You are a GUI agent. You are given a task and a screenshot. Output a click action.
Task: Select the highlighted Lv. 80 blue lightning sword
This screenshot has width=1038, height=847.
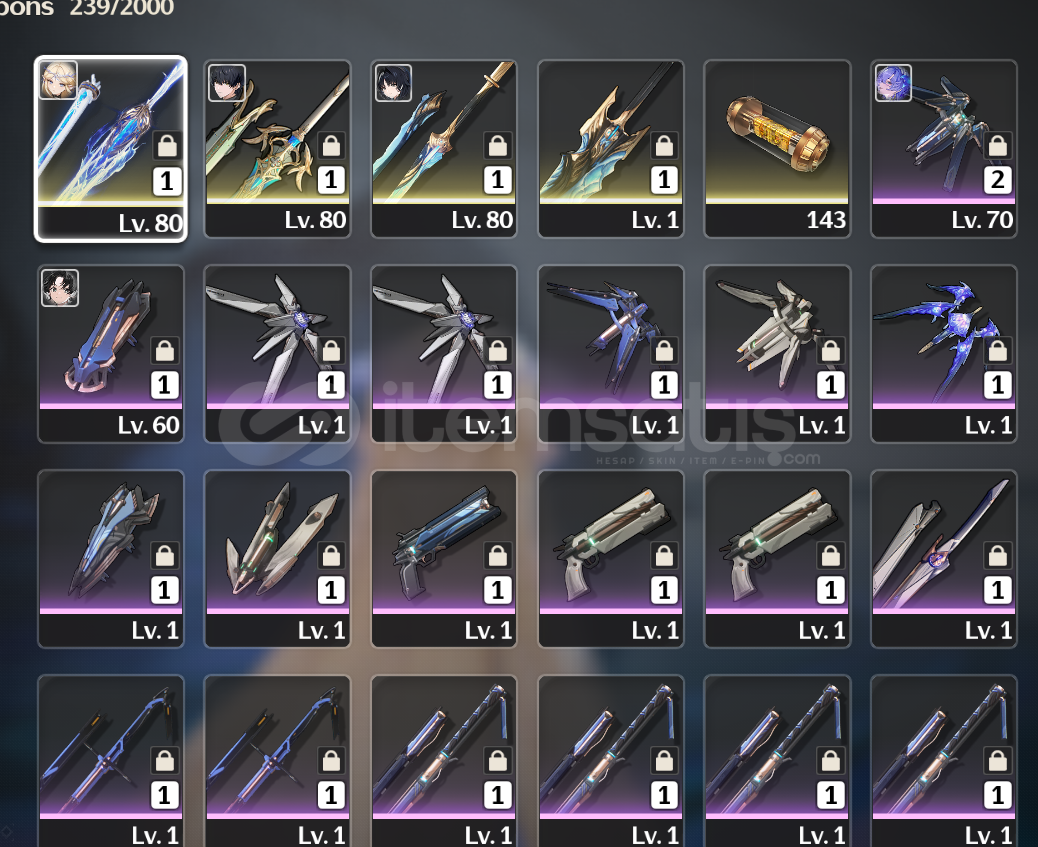[x=111, y=149]
